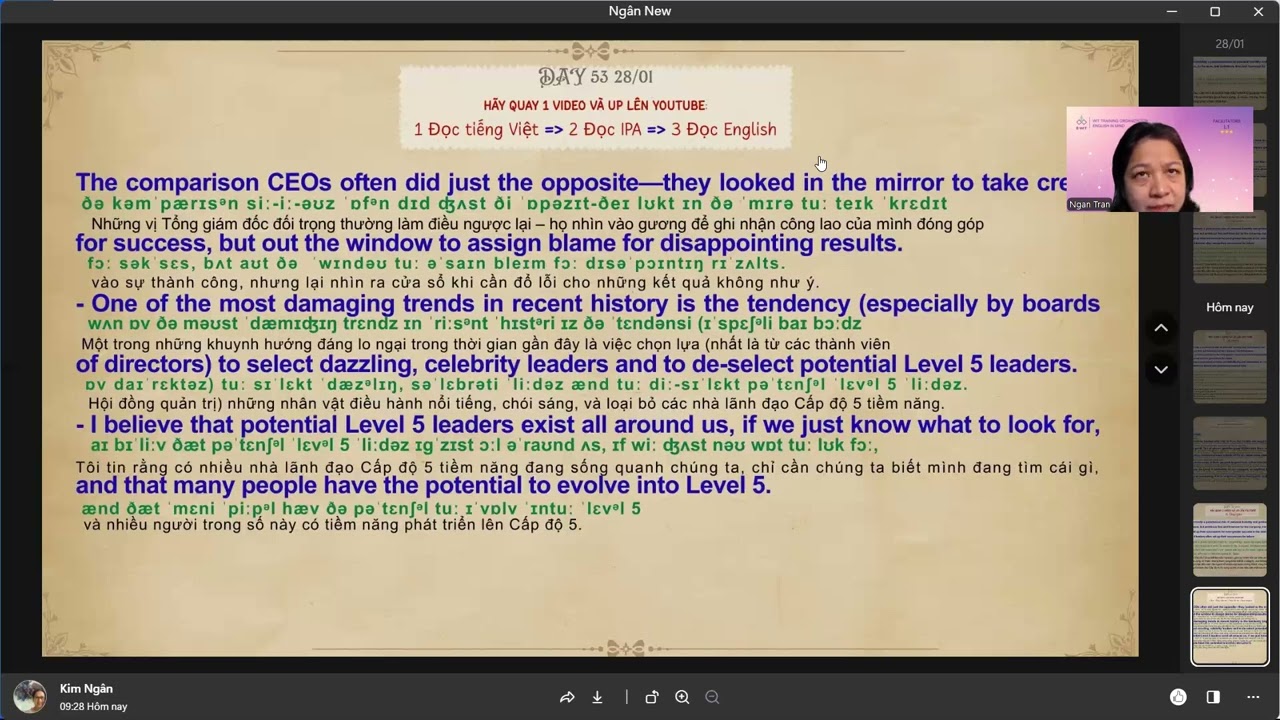Viewport: 1280px width, 720px height.
Task: Maximize the Ngân New viewer window
Action: 1215,11
